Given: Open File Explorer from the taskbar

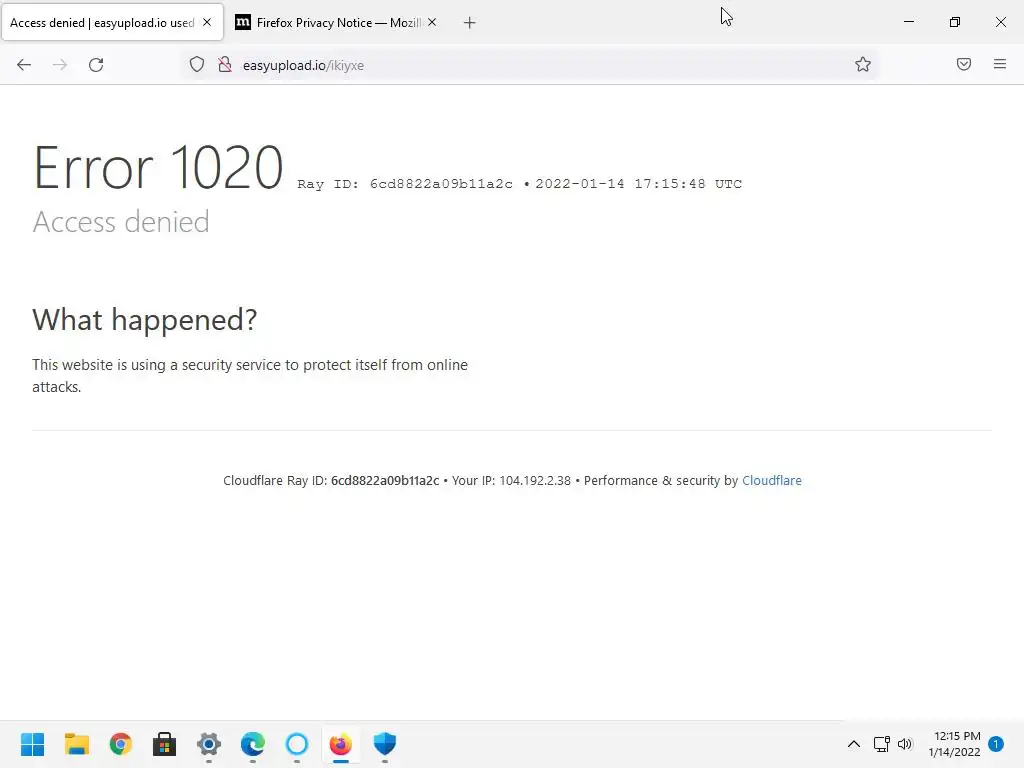Looking at the screenshot, I should click(76, 744).
